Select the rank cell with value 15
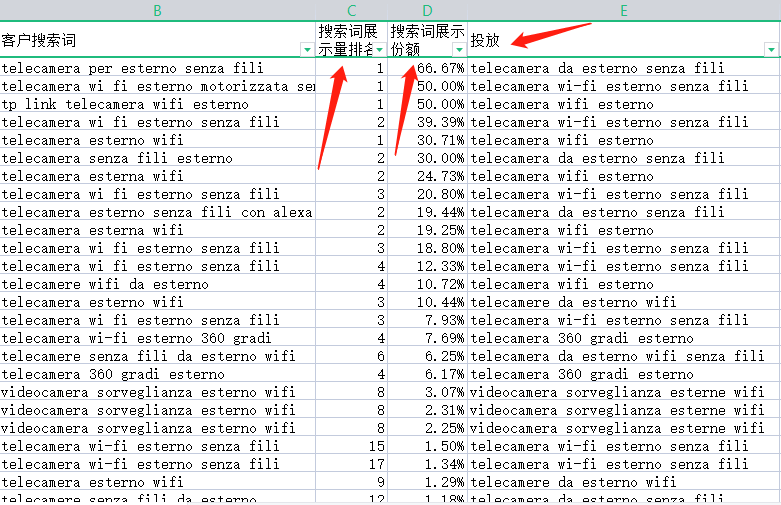 click(351, 446)
